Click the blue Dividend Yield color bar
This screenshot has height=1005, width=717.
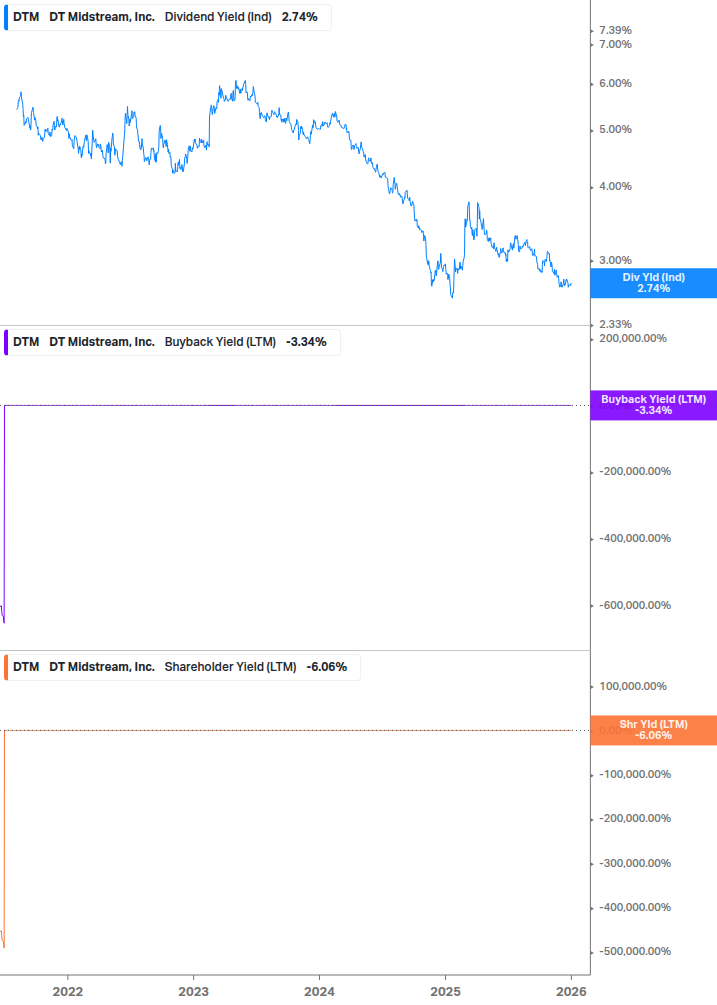click(6, 17)
